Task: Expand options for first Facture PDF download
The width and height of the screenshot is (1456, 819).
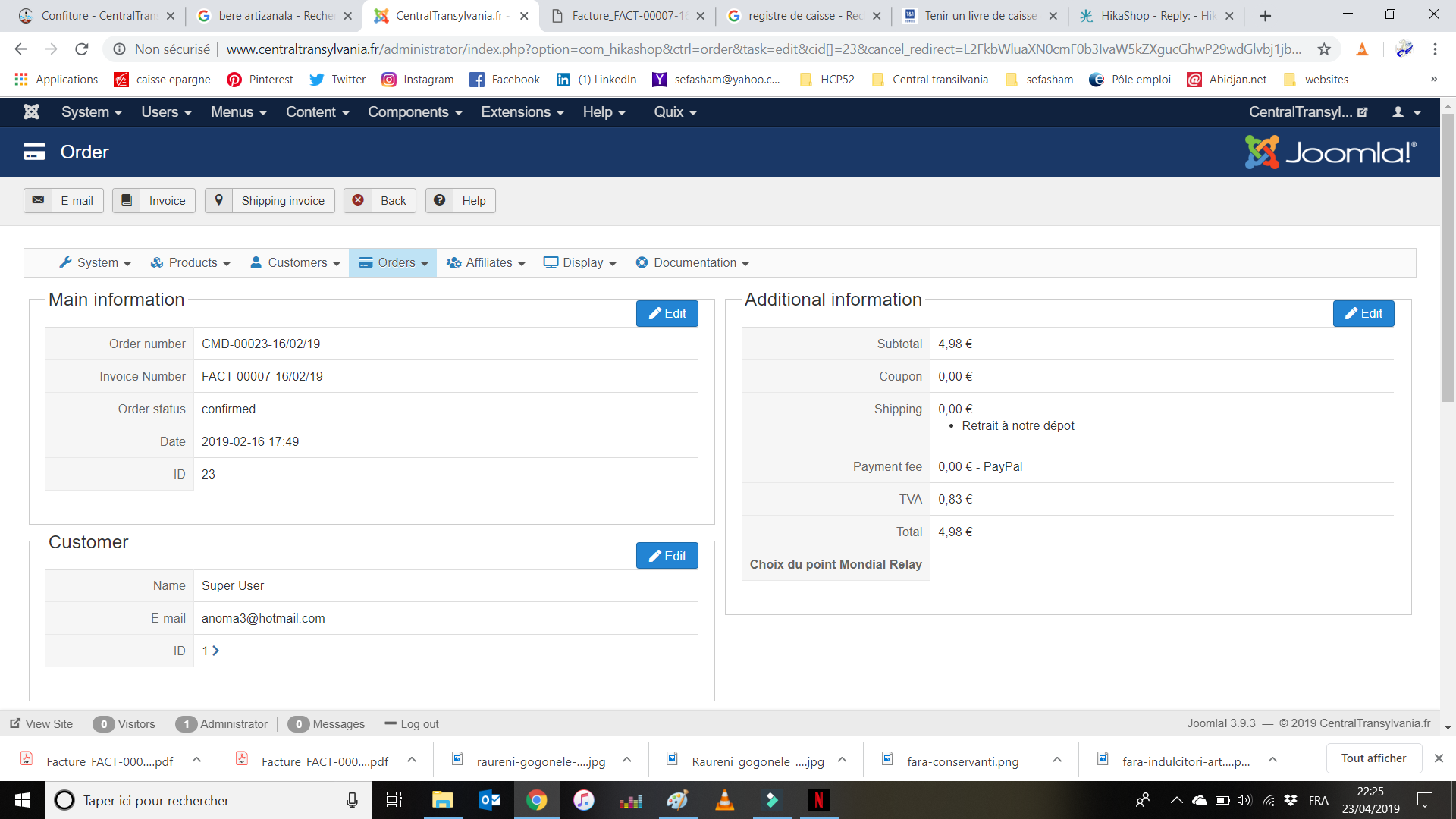Action: (196, 760)
